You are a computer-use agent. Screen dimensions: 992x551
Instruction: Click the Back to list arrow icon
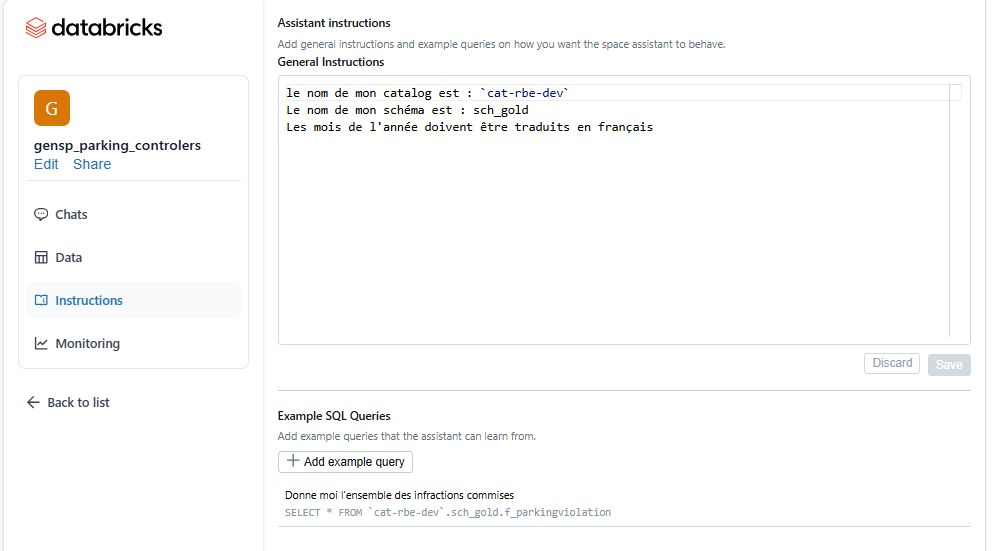[34, 402]
